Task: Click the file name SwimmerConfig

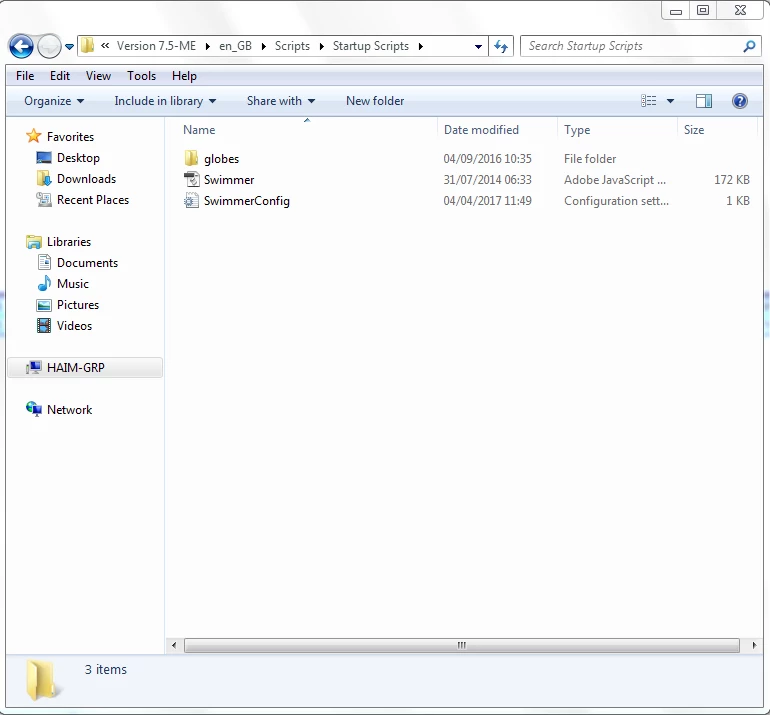Action: [x=247, y=201]
